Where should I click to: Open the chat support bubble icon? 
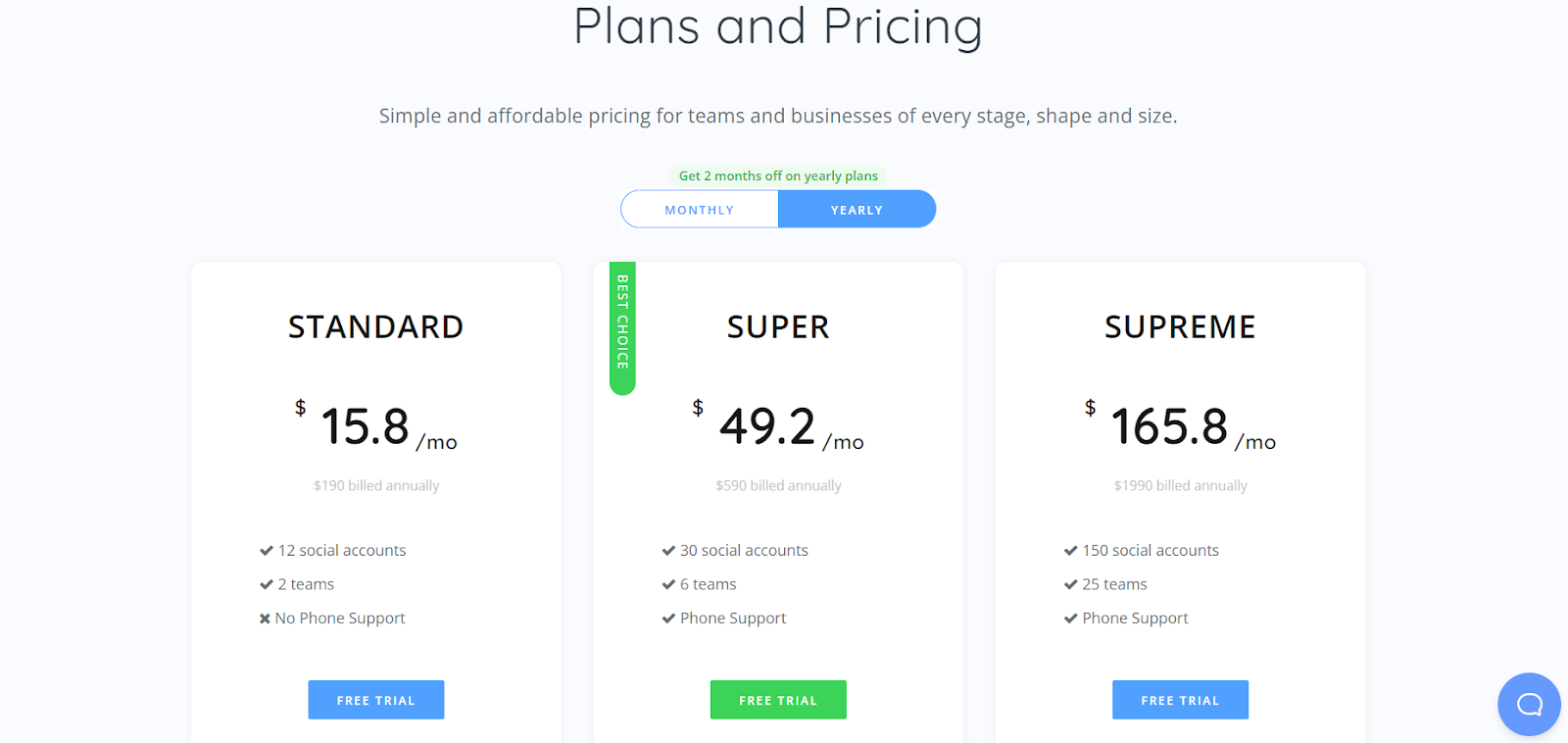coord(1529,704)
